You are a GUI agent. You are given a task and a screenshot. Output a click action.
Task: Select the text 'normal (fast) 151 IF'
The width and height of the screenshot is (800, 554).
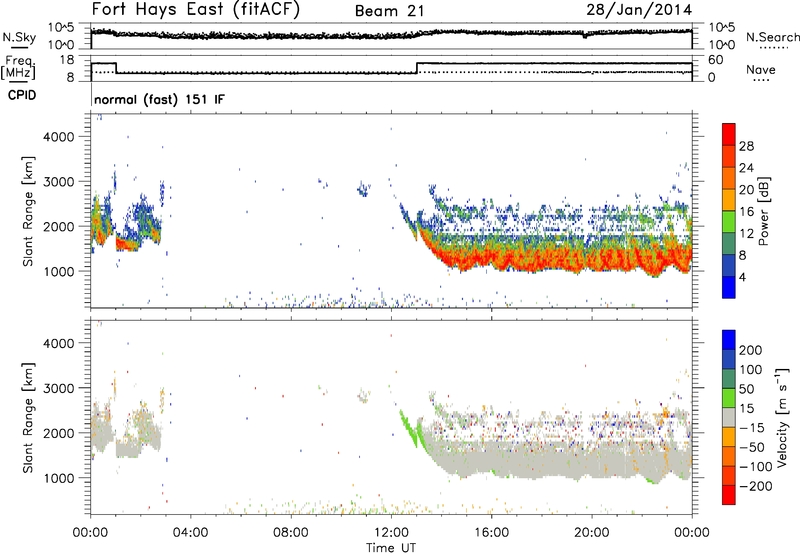159,99
